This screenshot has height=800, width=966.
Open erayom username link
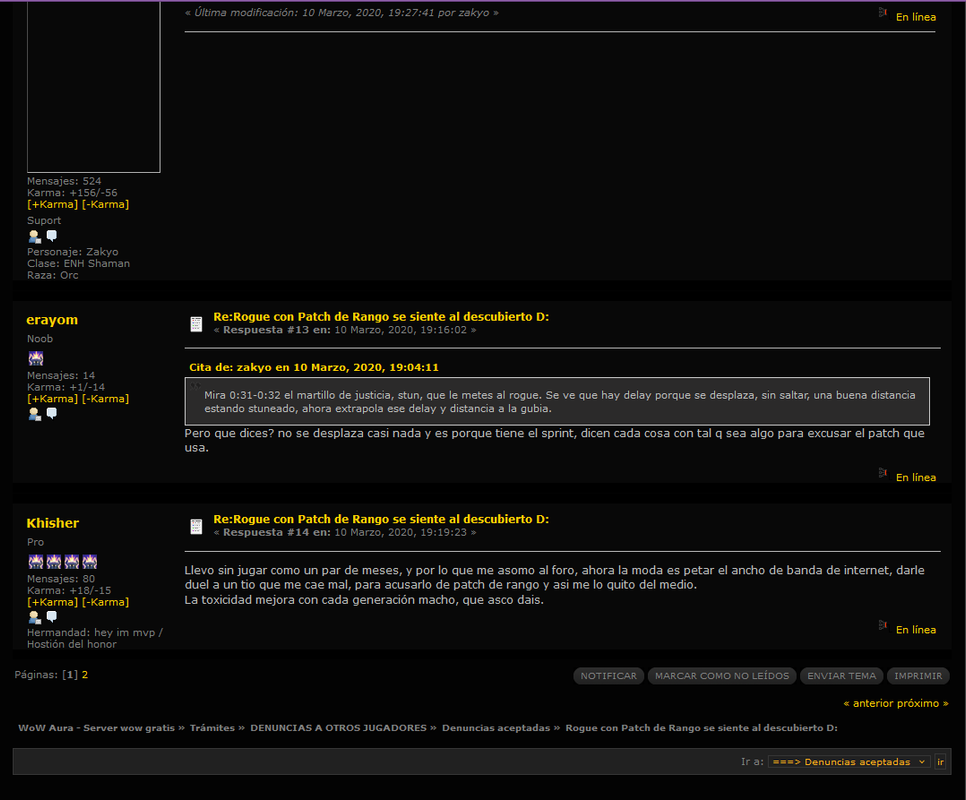tap(52, 320)
